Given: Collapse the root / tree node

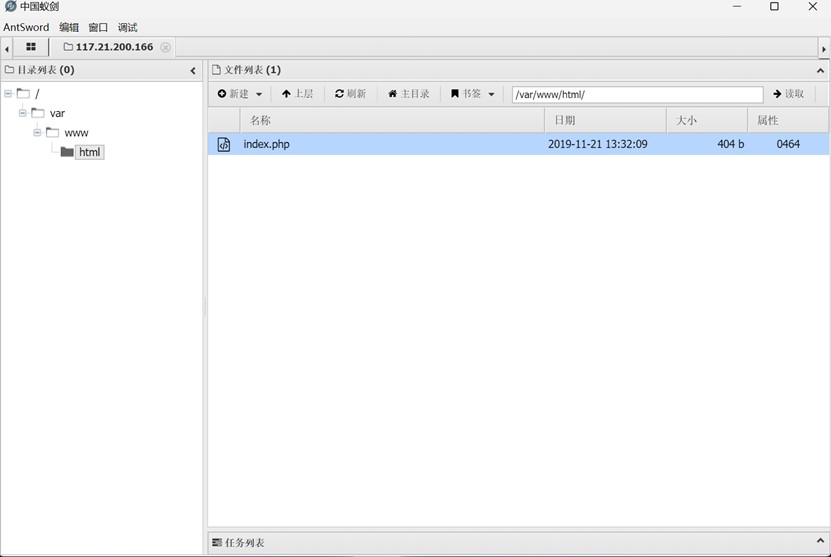Looking at the screenshot, I should pyautogui.click(x=8, y=93).
